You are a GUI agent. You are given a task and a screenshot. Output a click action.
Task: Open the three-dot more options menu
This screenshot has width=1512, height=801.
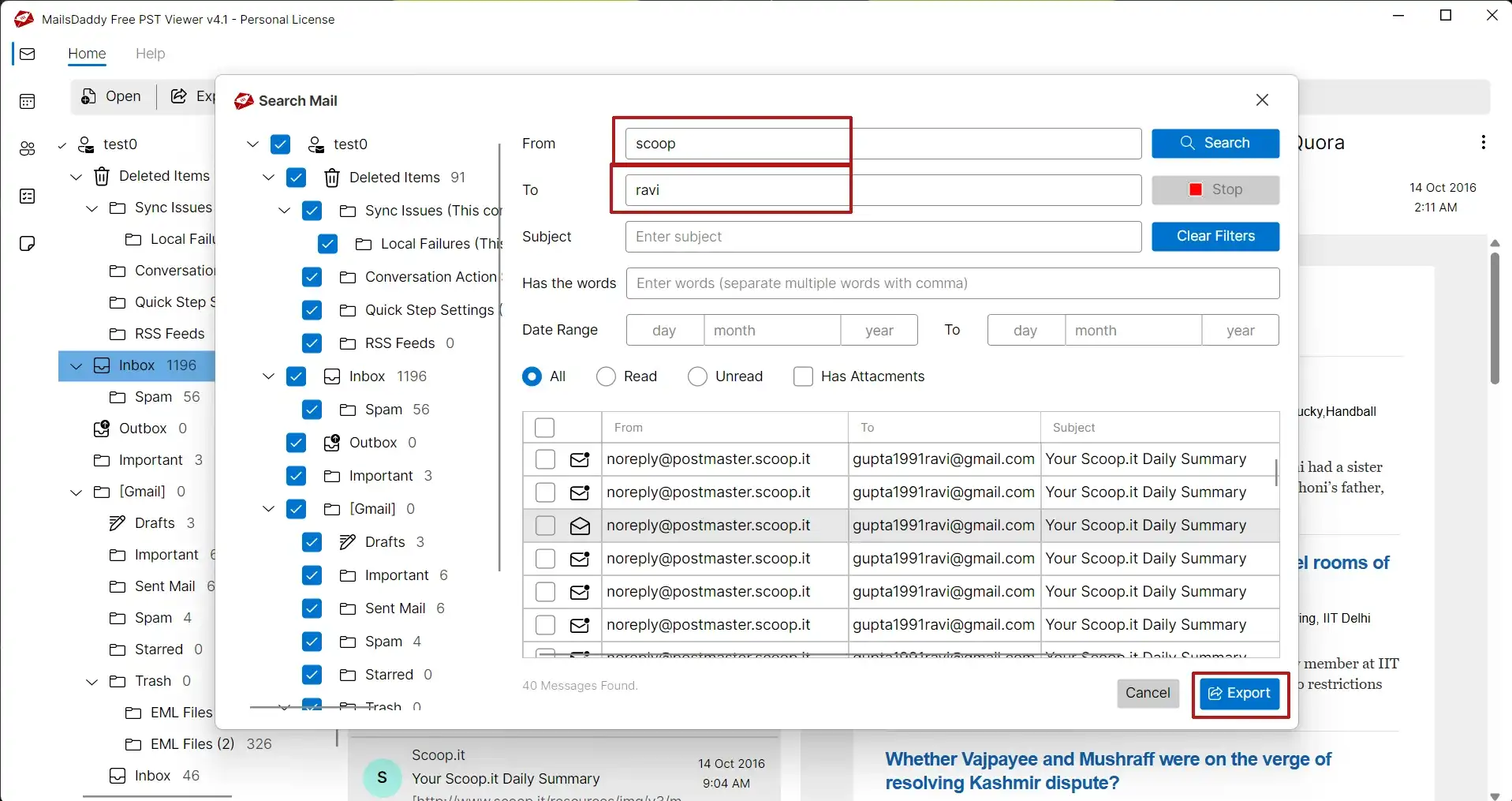point(1483,143)
